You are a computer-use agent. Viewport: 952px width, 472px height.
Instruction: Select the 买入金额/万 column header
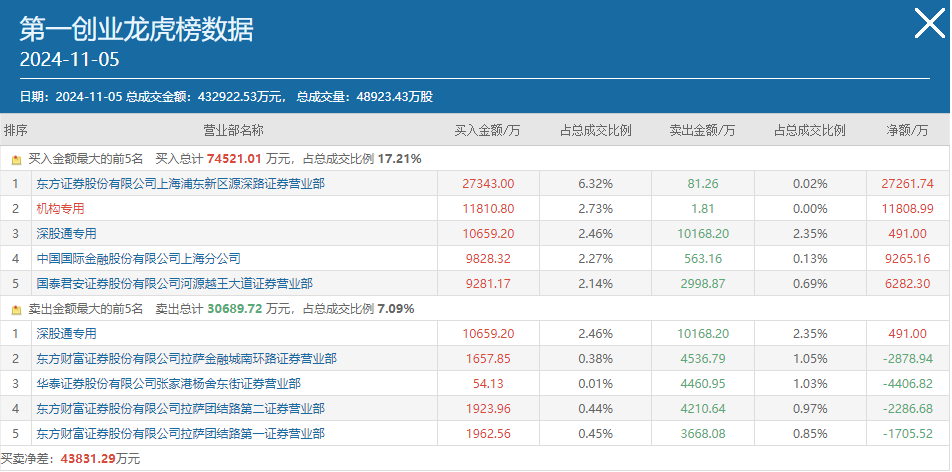tap(488, 131)
